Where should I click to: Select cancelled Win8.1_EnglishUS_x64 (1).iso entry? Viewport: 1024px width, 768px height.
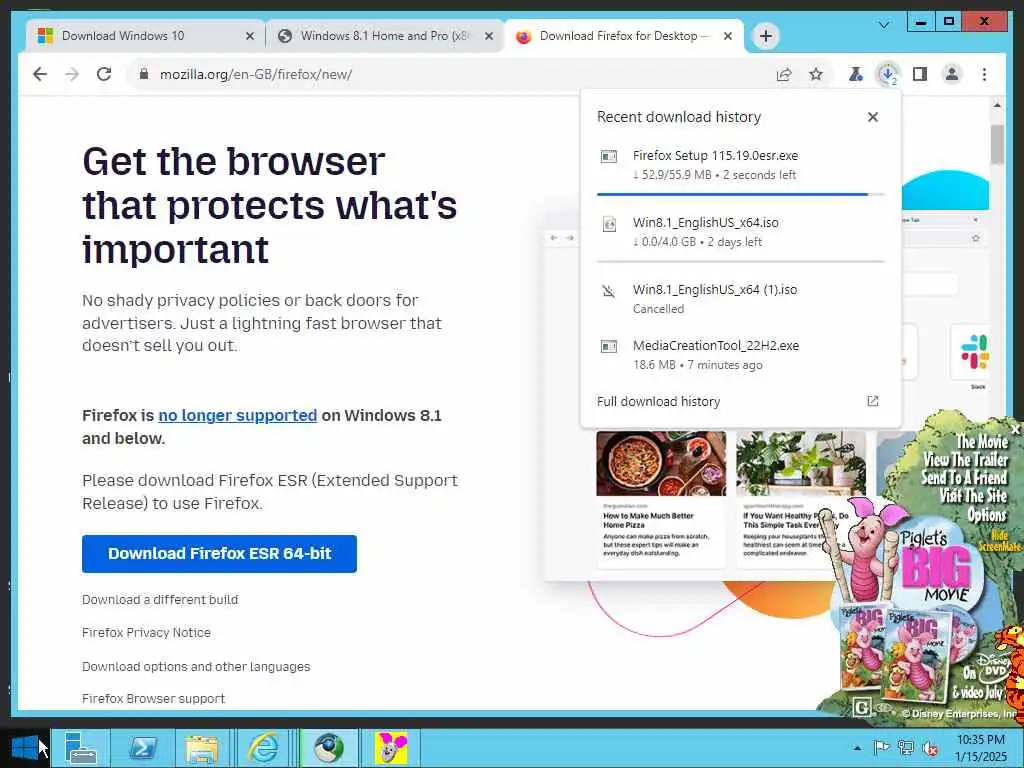tap(741, 298)
